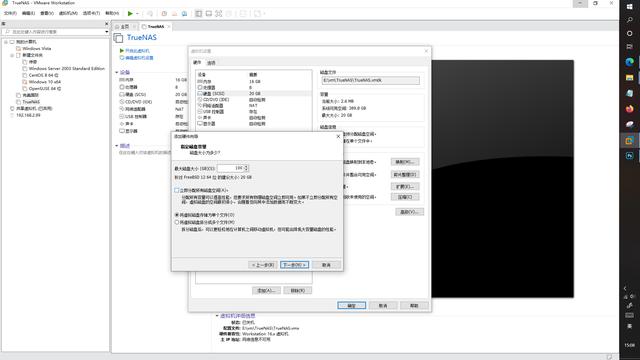Select TrueNAS in the library tree
The height and width of the screenshot is (360, 640).
pos(31,102)
